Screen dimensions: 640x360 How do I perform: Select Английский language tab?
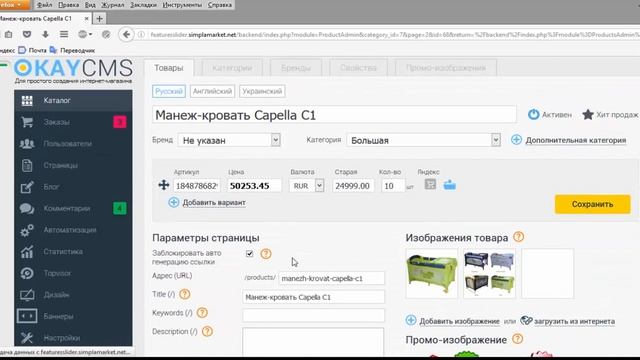pyautogui.click(x=212, y=91)
